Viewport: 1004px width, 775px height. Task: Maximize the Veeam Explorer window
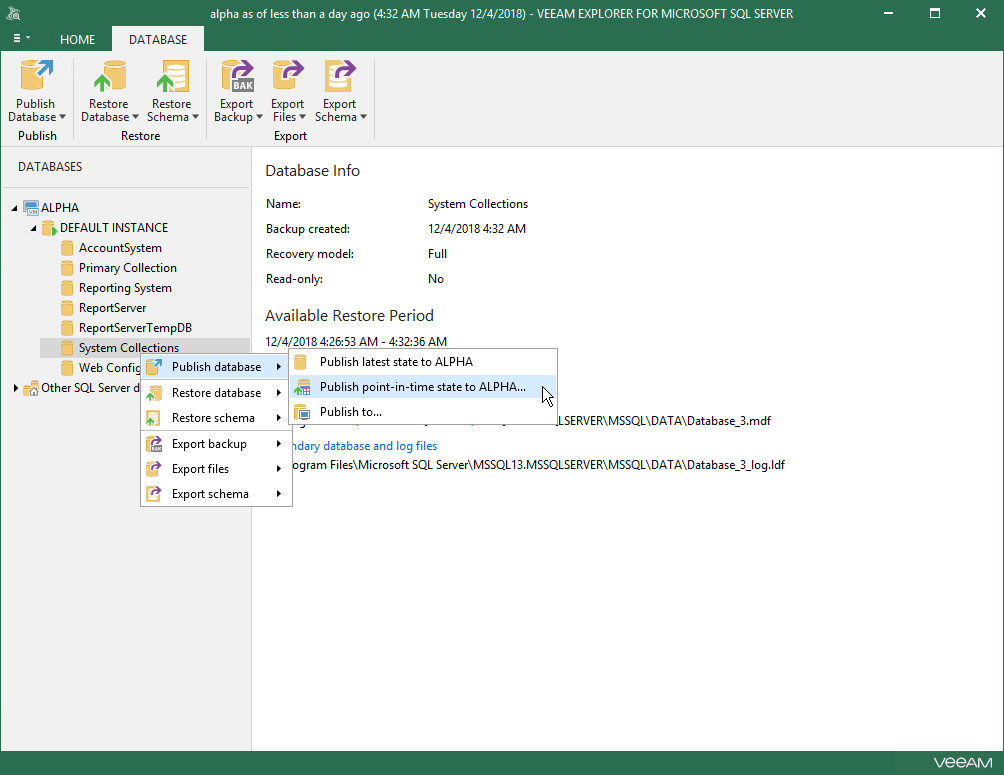pos(935,13)
